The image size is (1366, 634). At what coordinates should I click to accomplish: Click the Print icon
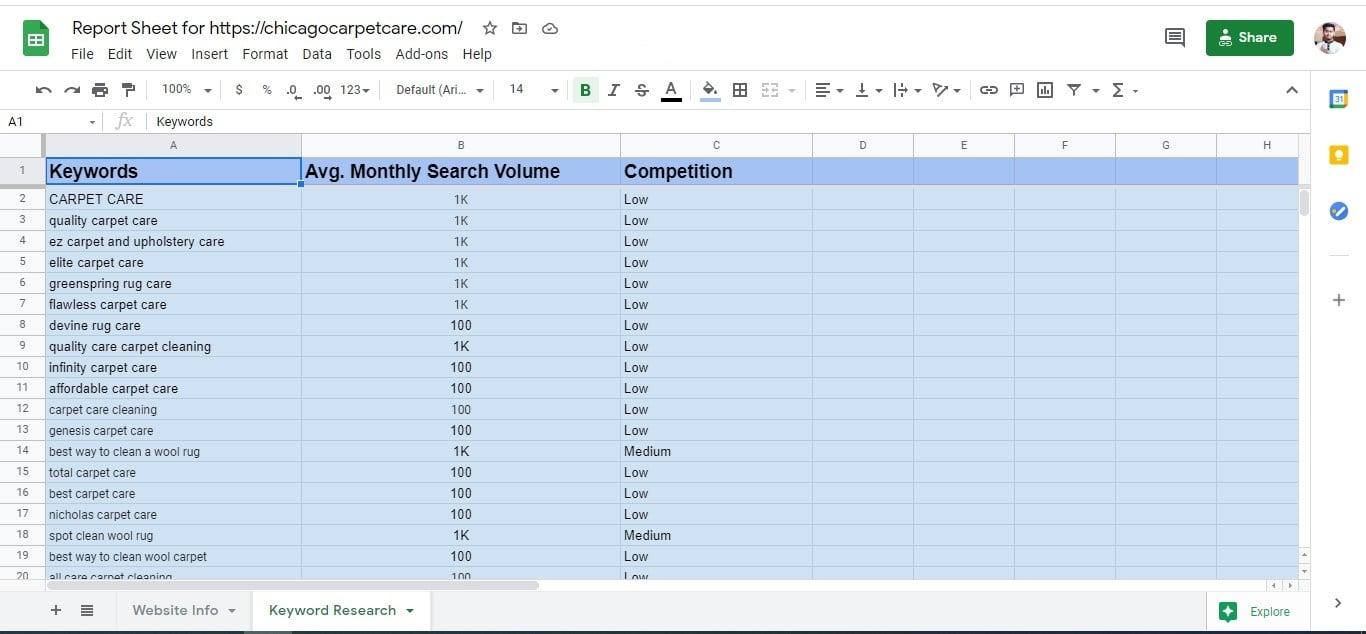pyautogui.click(x=99, y=90)
